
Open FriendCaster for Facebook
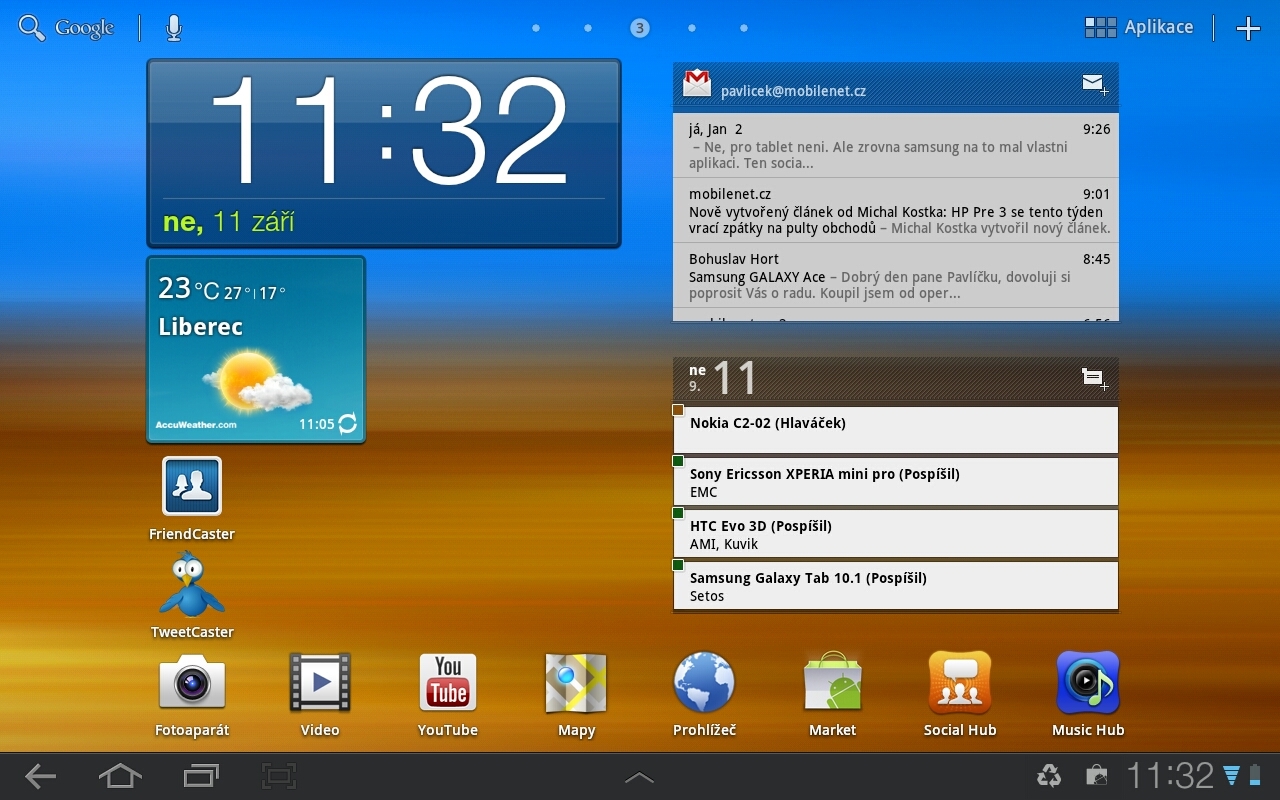pyautogui.click(x=191, y=486)
